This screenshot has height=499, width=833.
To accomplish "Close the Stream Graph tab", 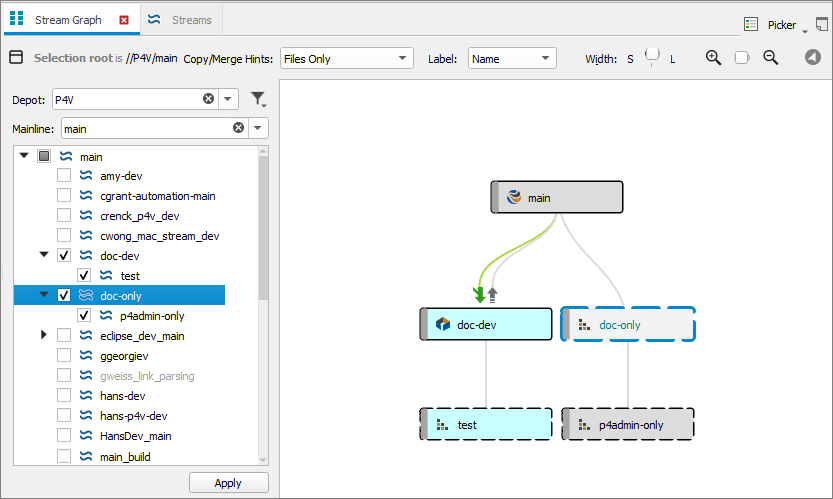I will click(124, 20).
